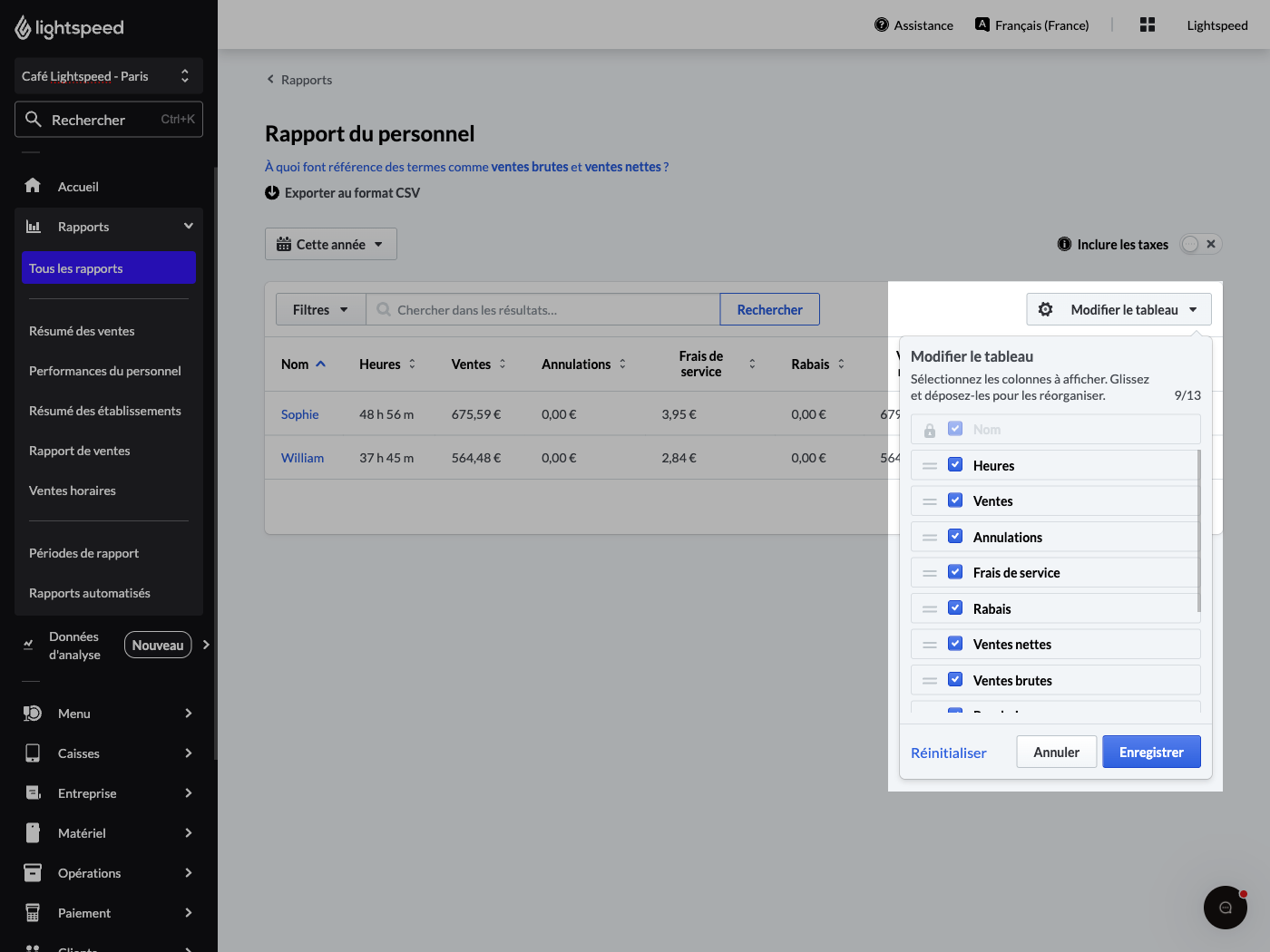Click the drag handle for Rabais column
Image resolution: width=1270 pixels, height=952 pixels.
pyautogui.click(x=930, y=609)
